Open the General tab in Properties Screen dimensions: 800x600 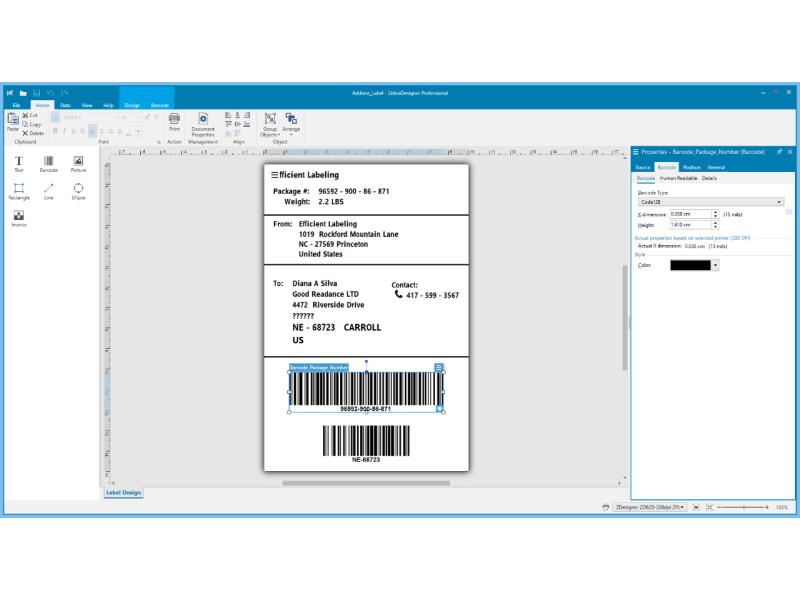click(x=716, y=167)
